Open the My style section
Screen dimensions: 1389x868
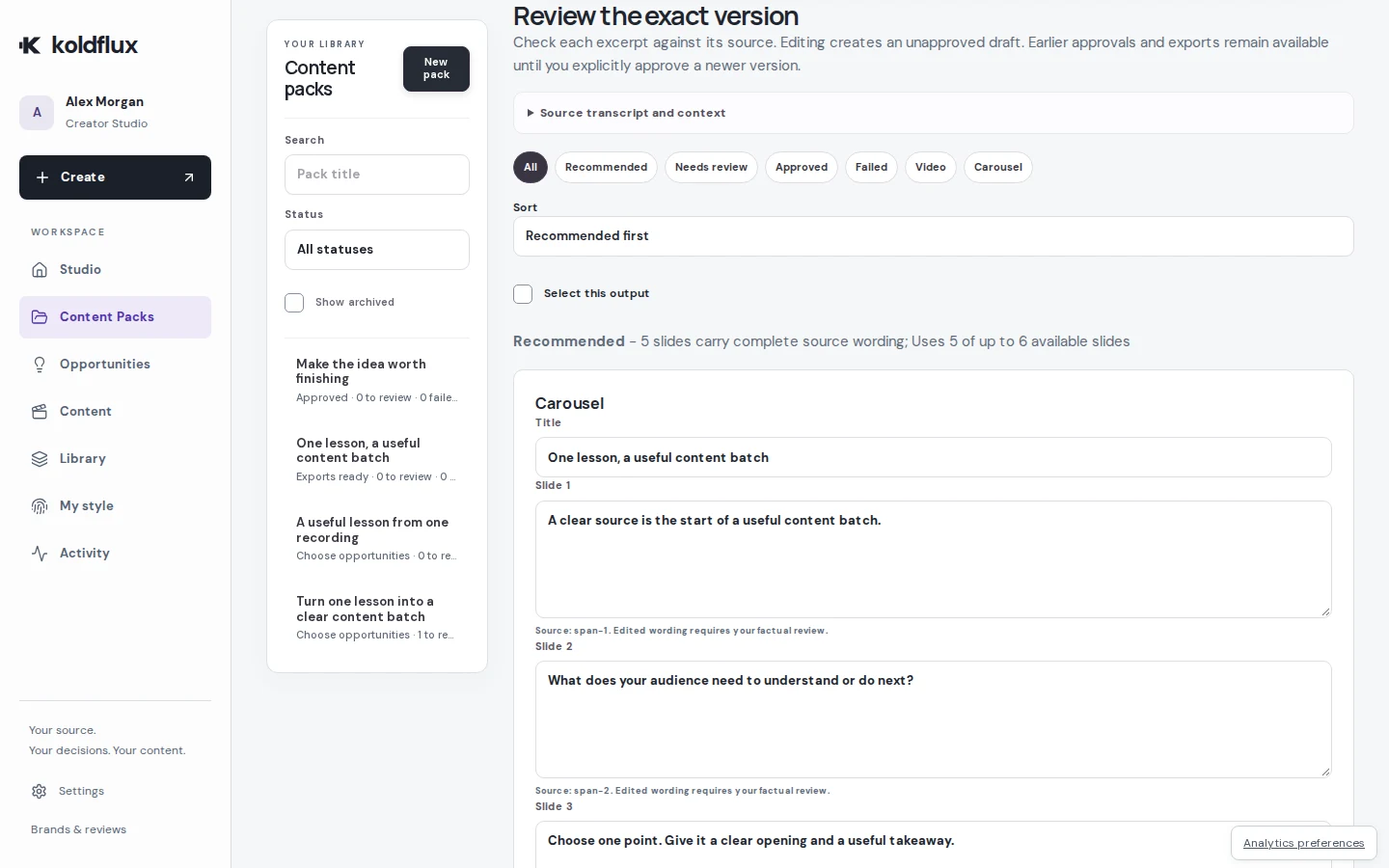pyautogui.click(x=115, y=506)
